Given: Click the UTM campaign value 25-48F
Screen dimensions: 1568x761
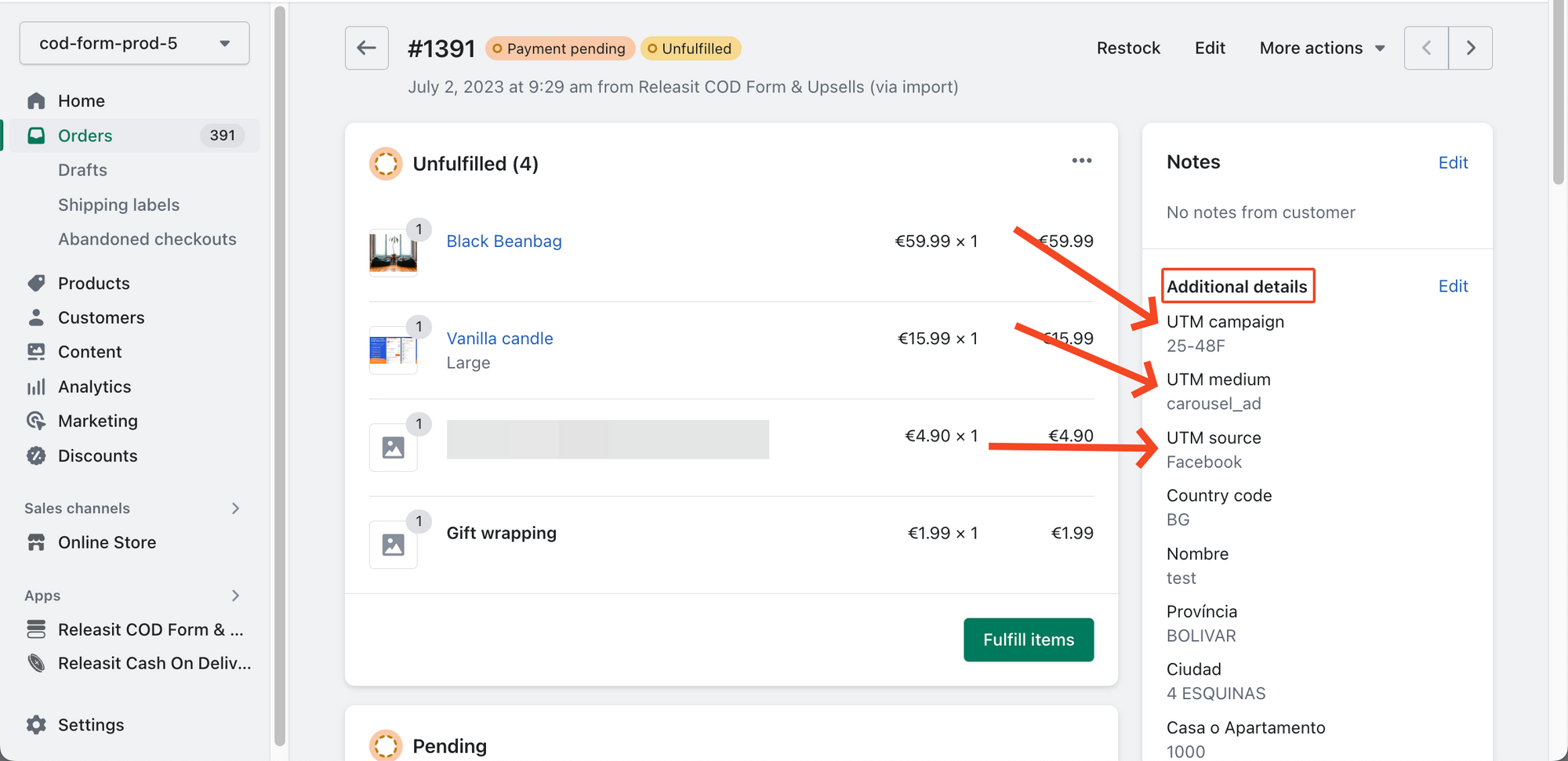Looking at the screenshot, I should tap(1196, 346).
